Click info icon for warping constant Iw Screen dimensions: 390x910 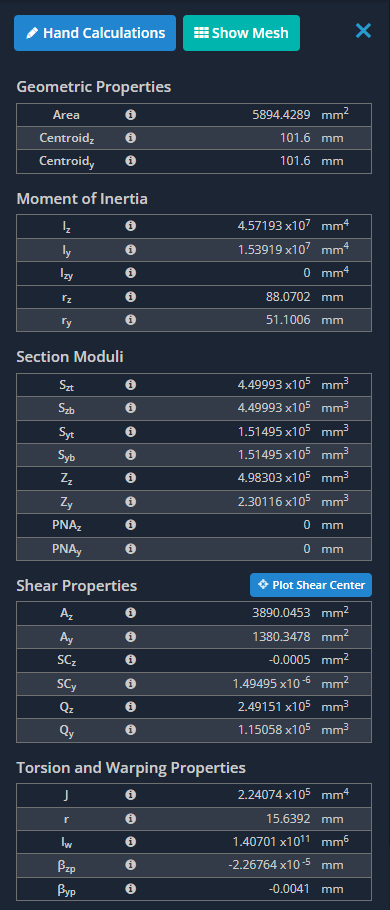click(x=131, y=842)
